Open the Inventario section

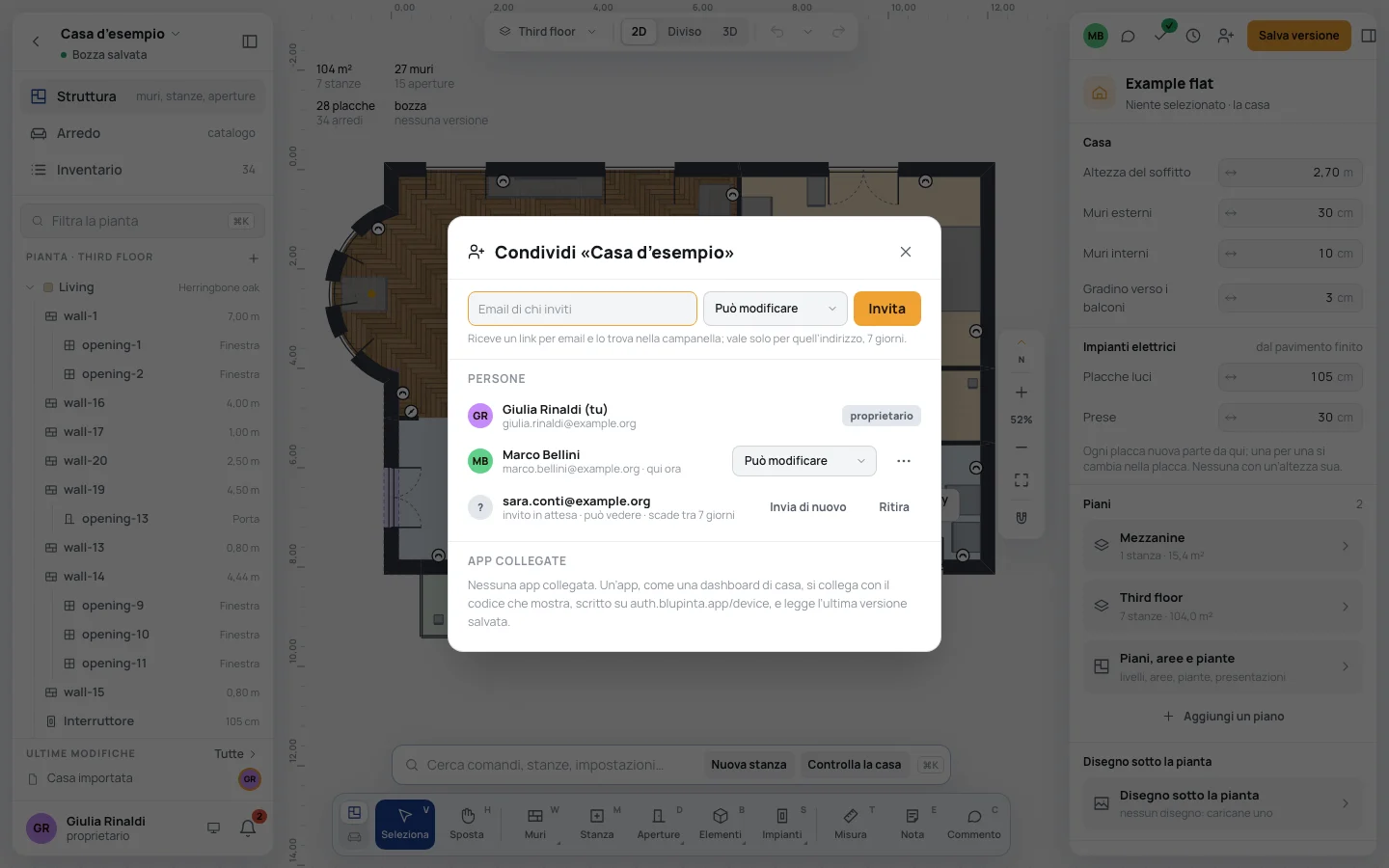pos(143,170)
